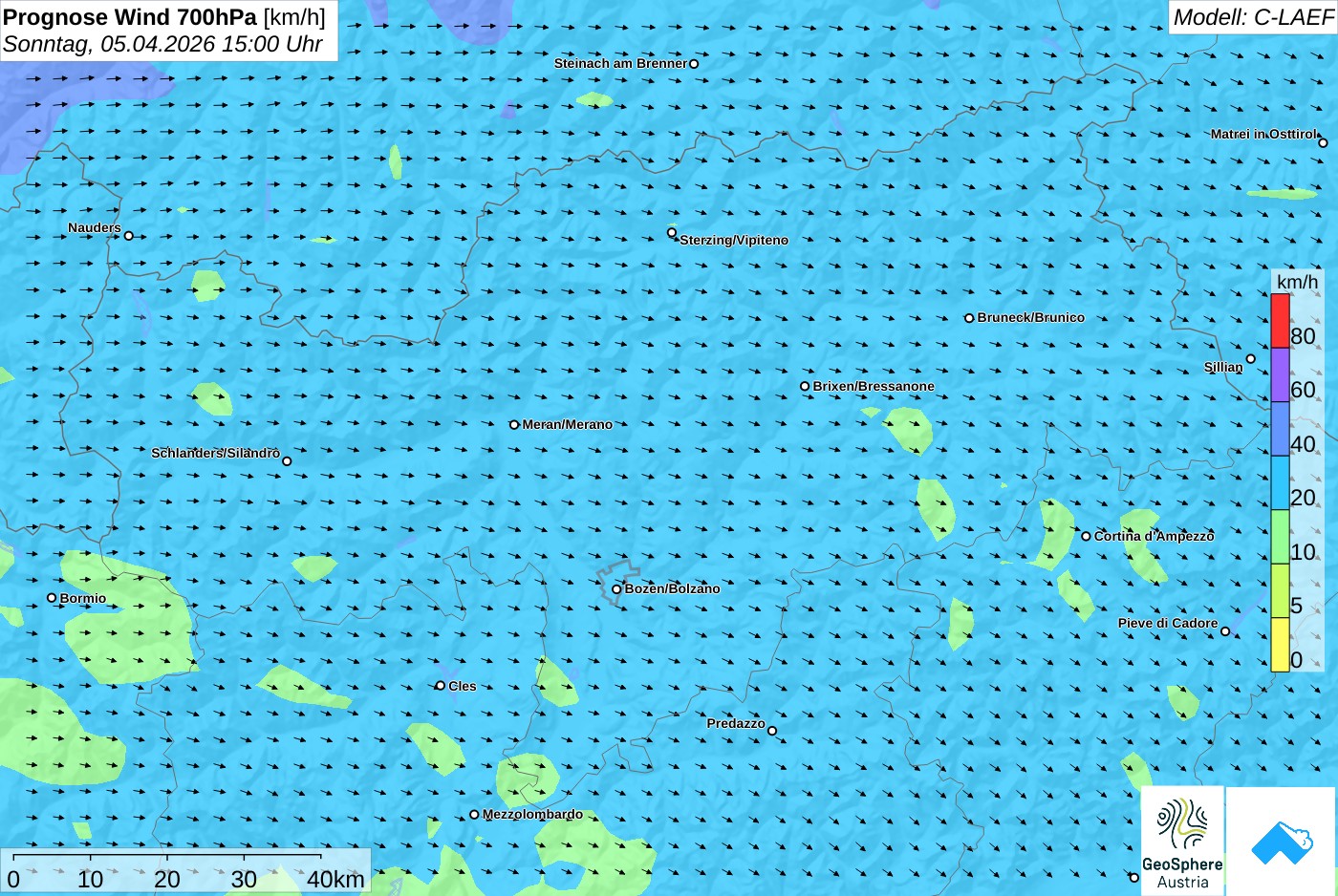This screenshot has width=1338, height=896.
Task: Click the 'Pieve di Cadore' label text
Action: pos(1168,624)
